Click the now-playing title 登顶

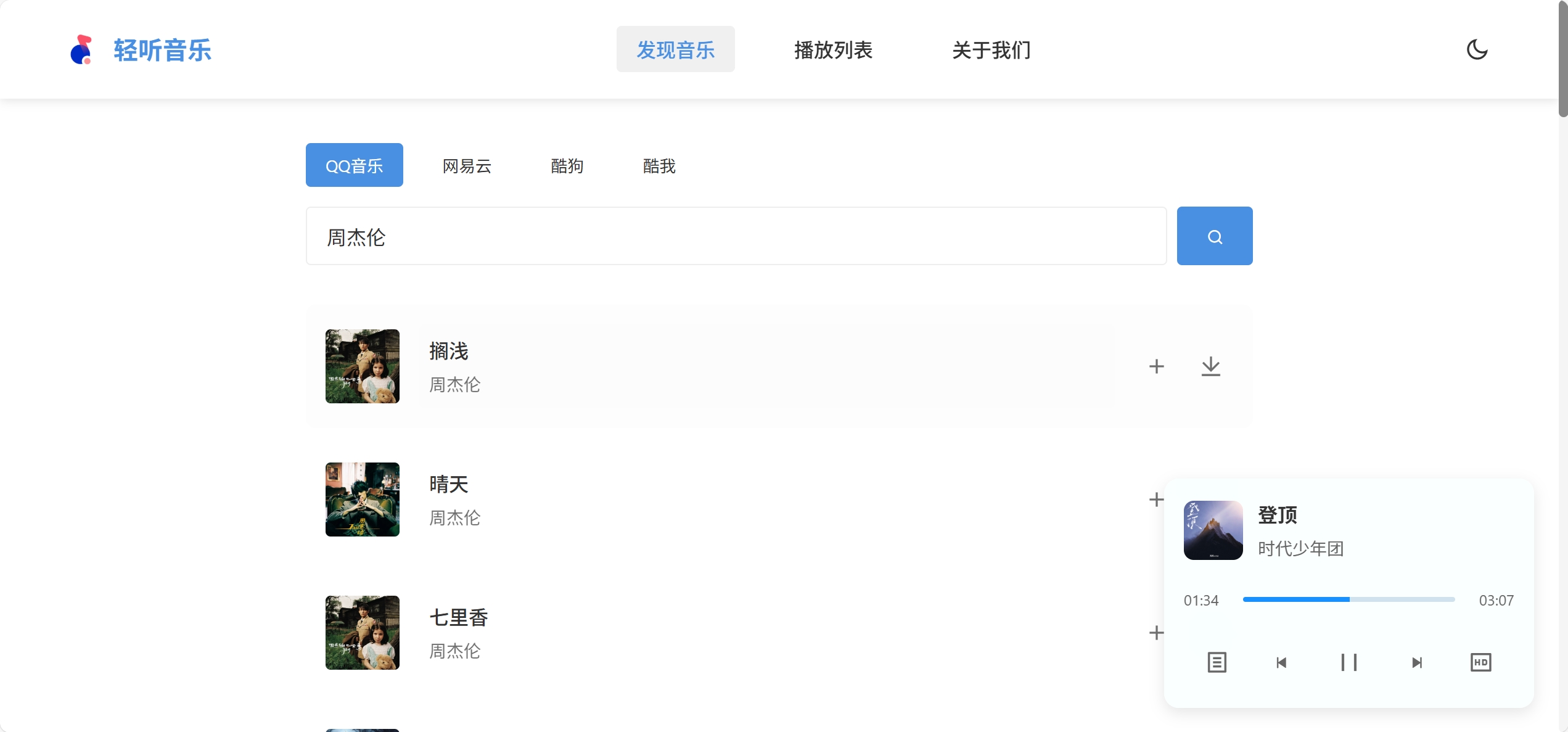[x=1278, y=515]
